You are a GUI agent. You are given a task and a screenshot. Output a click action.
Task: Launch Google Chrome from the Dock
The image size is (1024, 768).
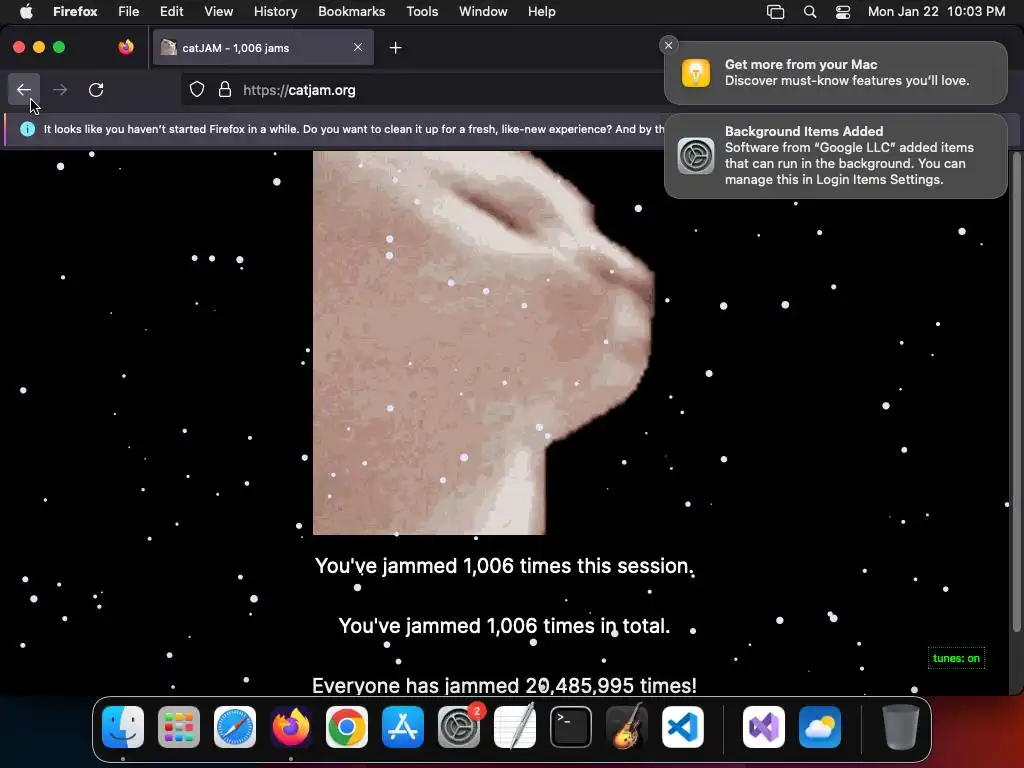pos(347,727)
